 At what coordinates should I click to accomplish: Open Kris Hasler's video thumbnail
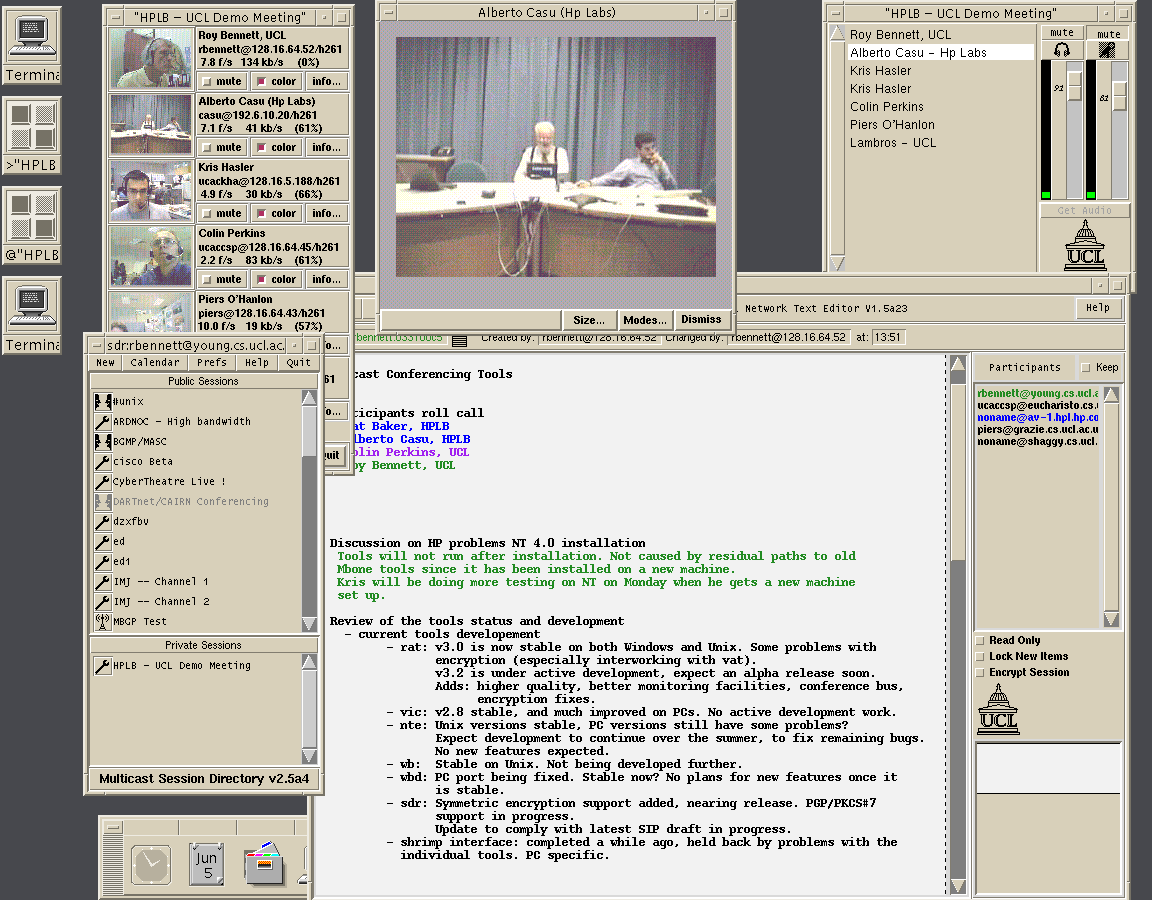(151, 191)
